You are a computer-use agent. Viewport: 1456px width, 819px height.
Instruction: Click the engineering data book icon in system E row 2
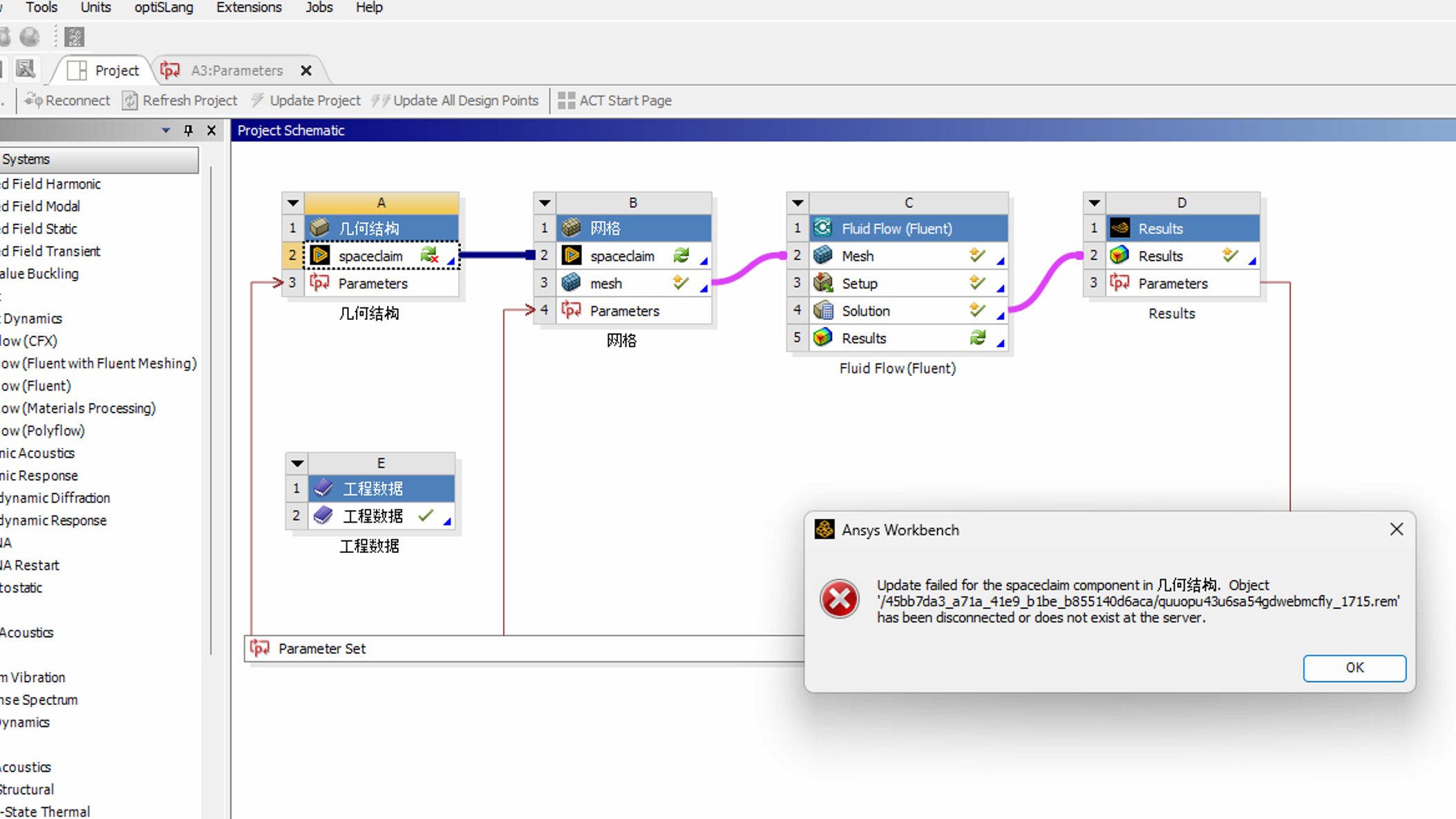(x=323, y=516)
